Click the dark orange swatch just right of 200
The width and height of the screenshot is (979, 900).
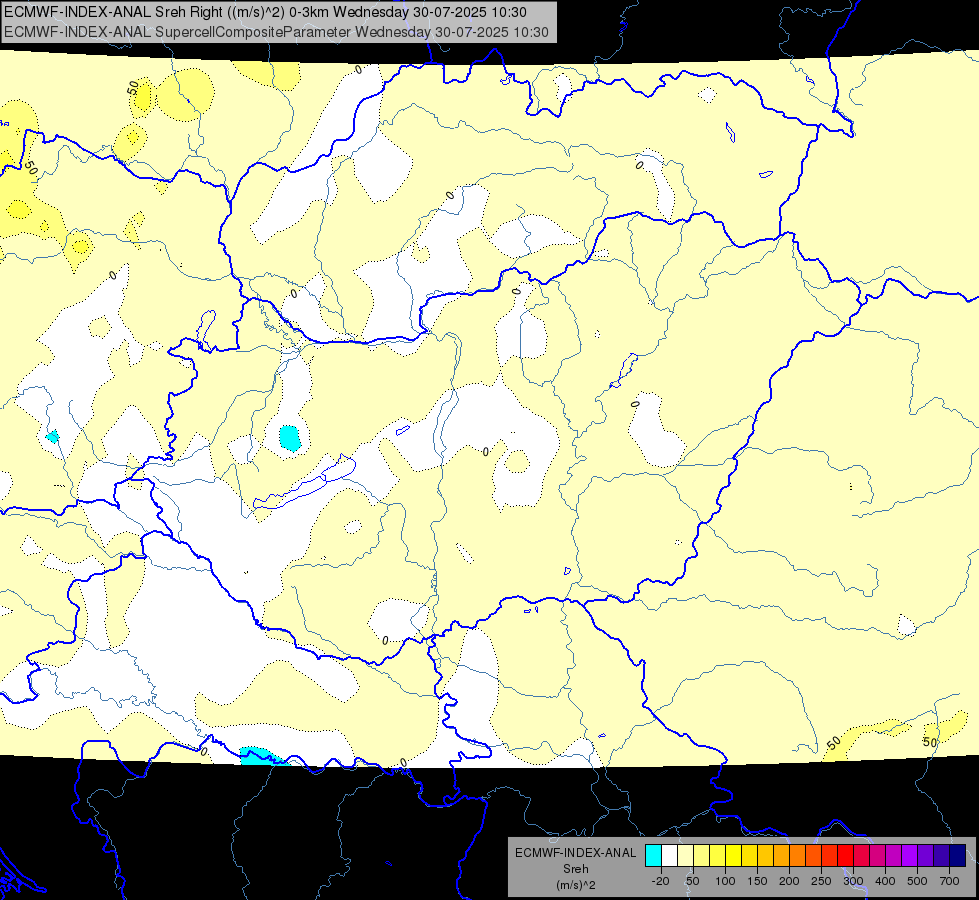click(797, 856)
